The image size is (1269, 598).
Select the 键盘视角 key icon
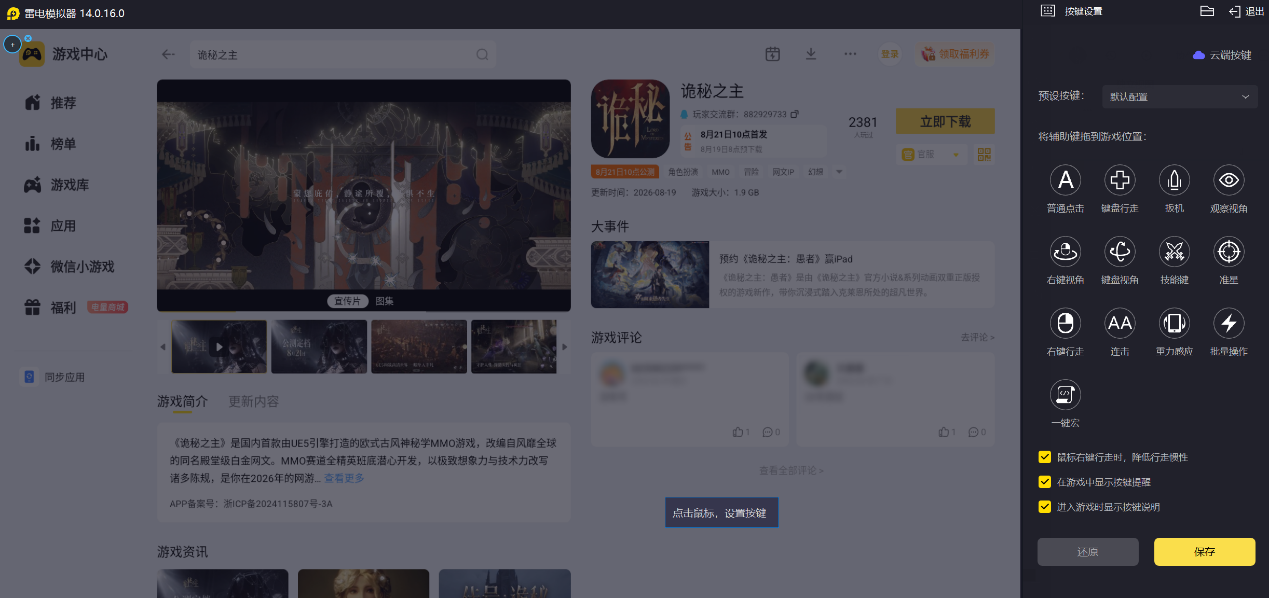click(x=1119, y=252)
